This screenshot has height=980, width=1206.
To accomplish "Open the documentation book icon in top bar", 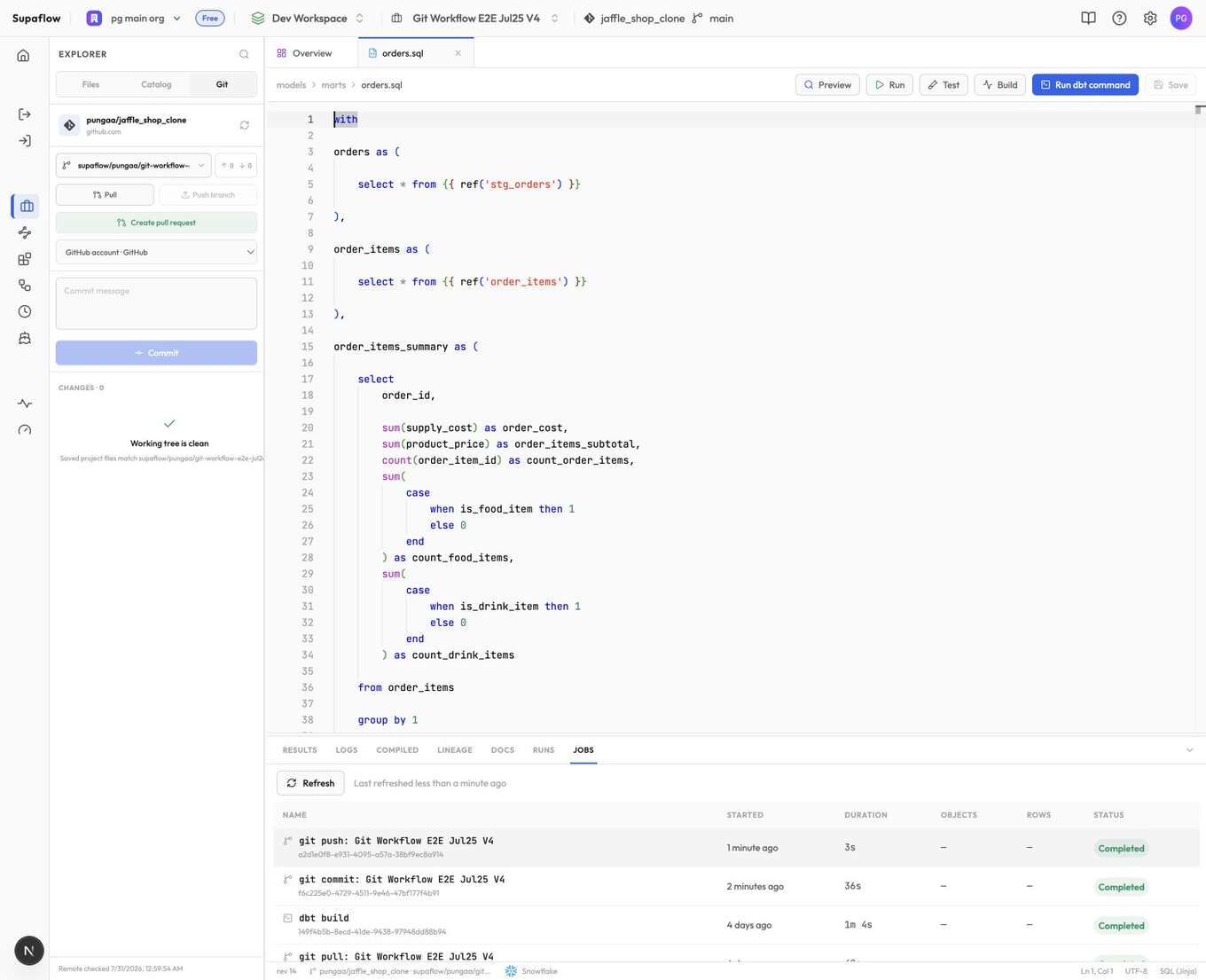I will (1089, 18).
